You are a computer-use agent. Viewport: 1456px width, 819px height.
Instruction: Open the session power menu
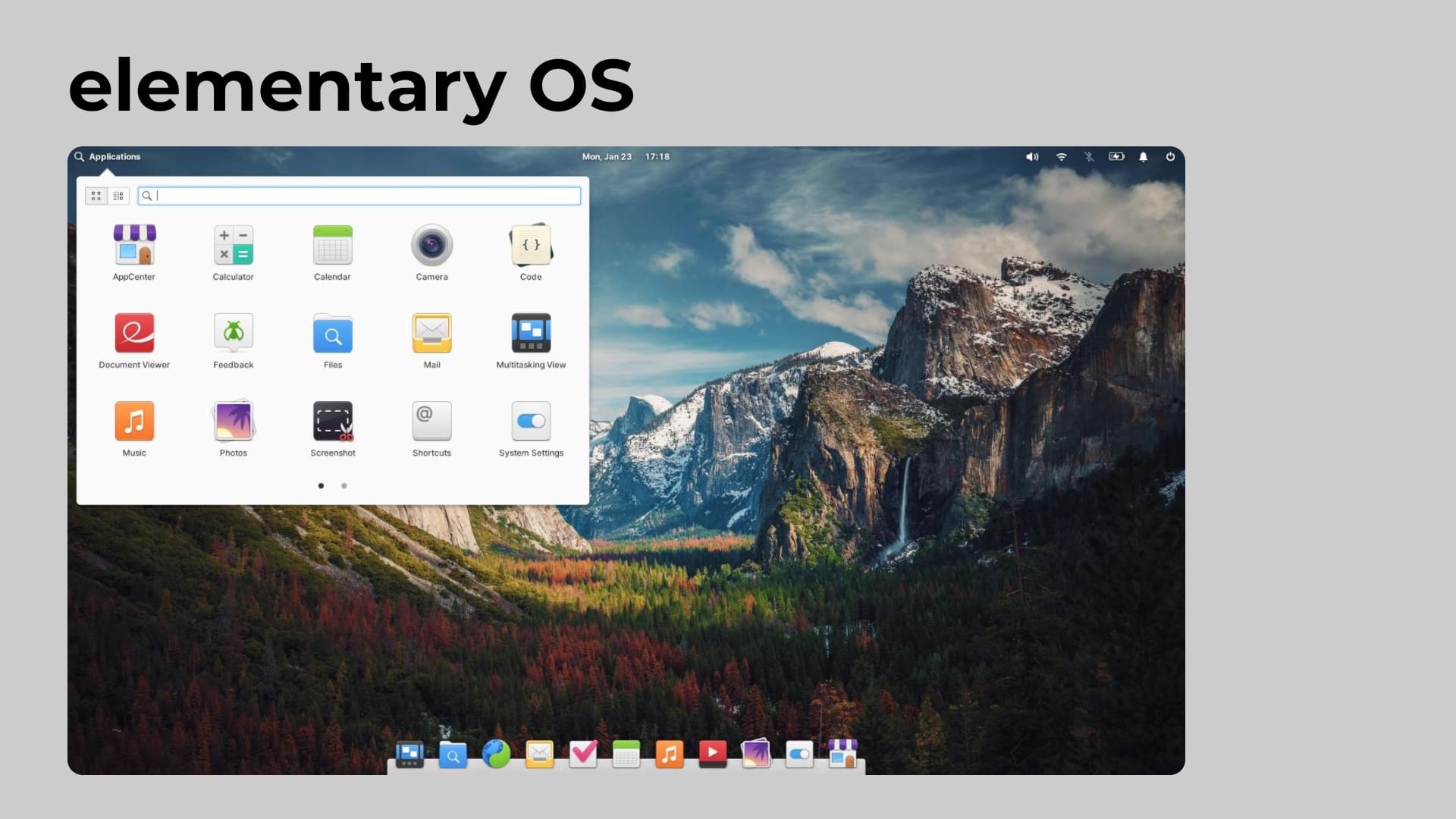[1170, 156]
